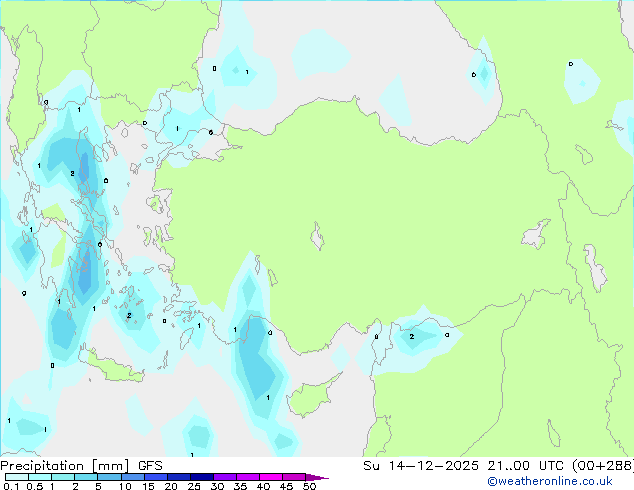Select legend swatch between 10 and 15

[x=132, y=477]
